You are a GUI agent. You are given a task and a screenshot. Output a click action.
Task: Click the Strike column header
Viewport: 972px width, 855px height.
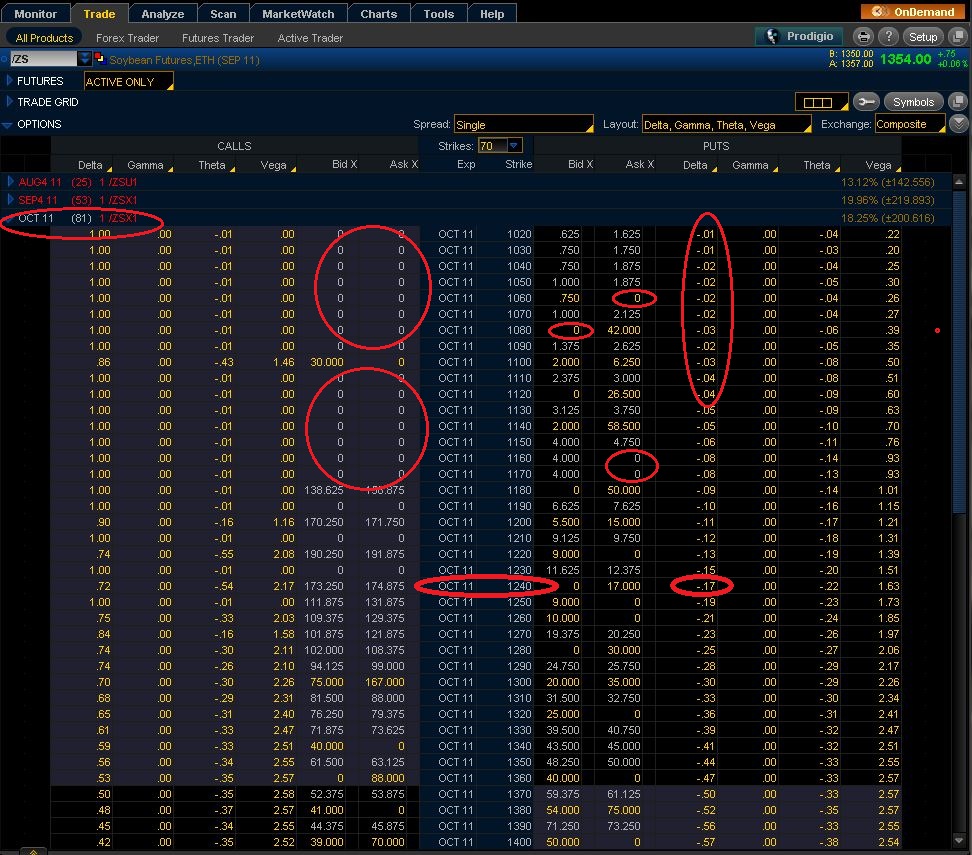point(518,164)
